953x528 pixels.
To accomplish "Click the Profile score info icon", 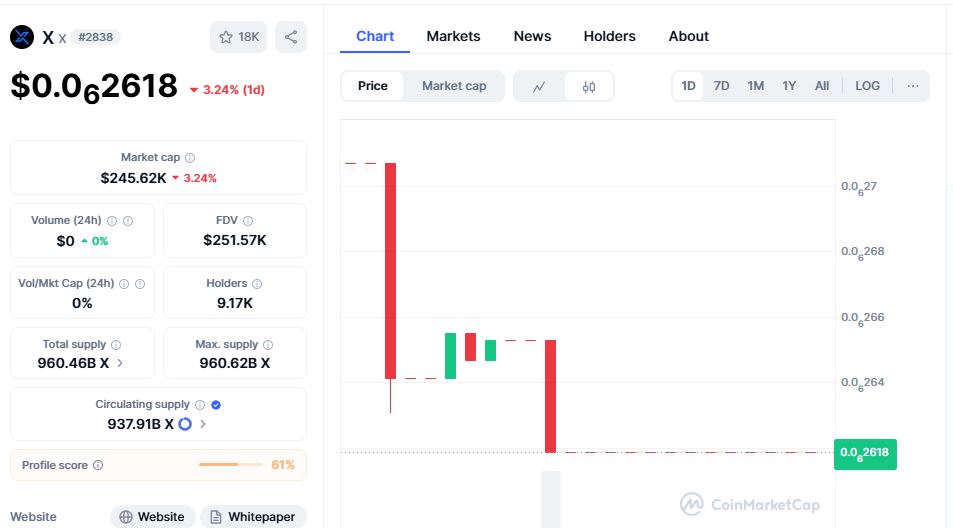I will click(98, 465).
